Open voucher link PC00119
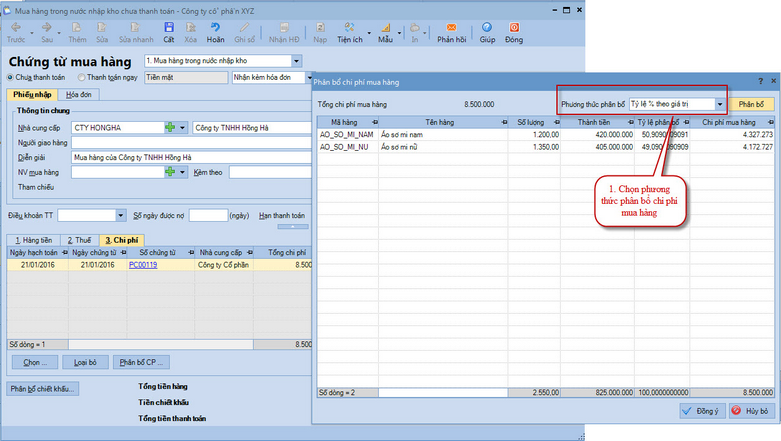The width and height of the screenshot is (781, 441). point(143,265)
